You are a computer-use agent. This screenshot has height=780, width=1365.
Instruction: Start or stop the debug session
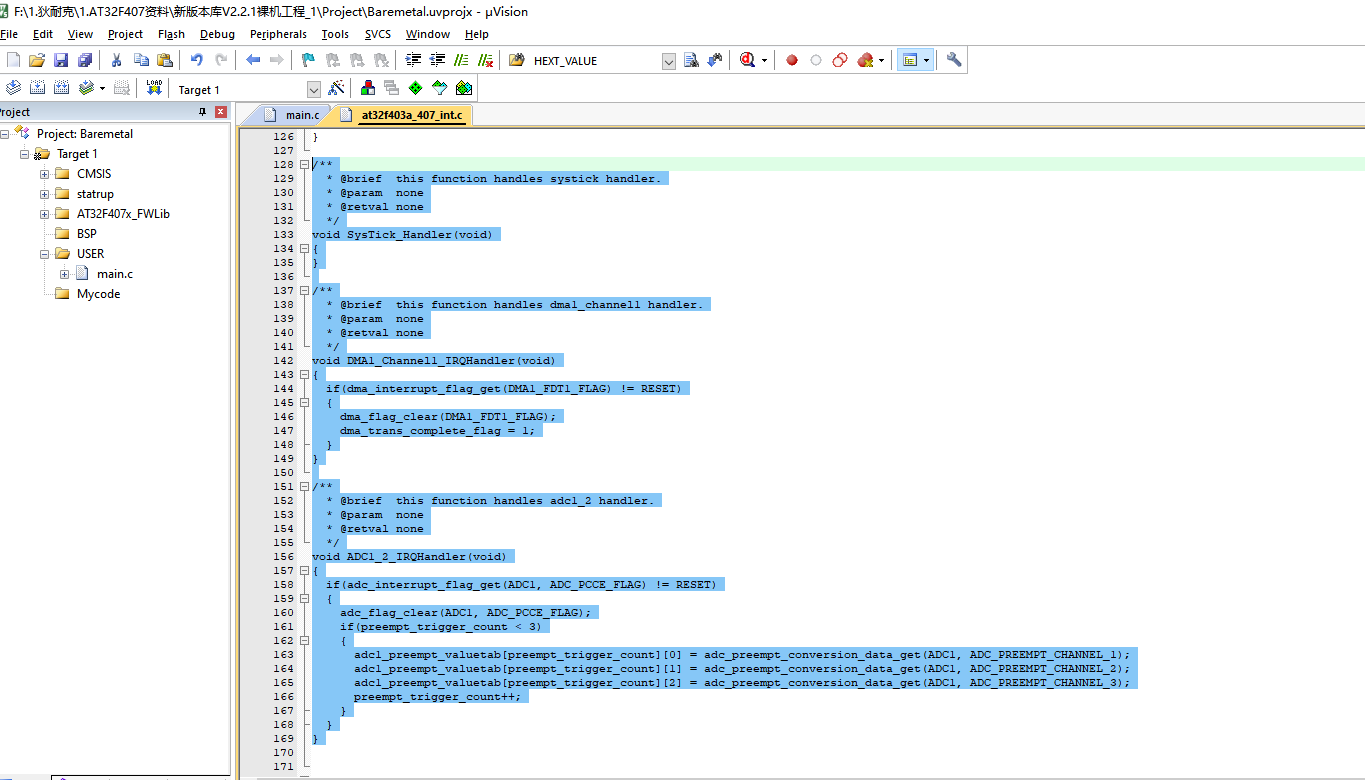pos(747,60)
